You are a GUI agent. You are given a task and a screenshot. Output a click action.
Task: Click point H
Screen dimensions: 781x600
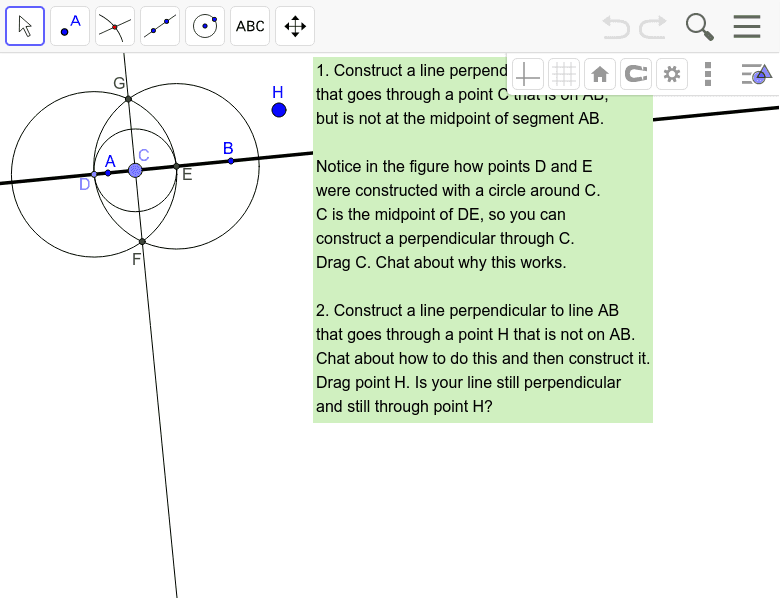pyautogui.click(x=279, y=110)
